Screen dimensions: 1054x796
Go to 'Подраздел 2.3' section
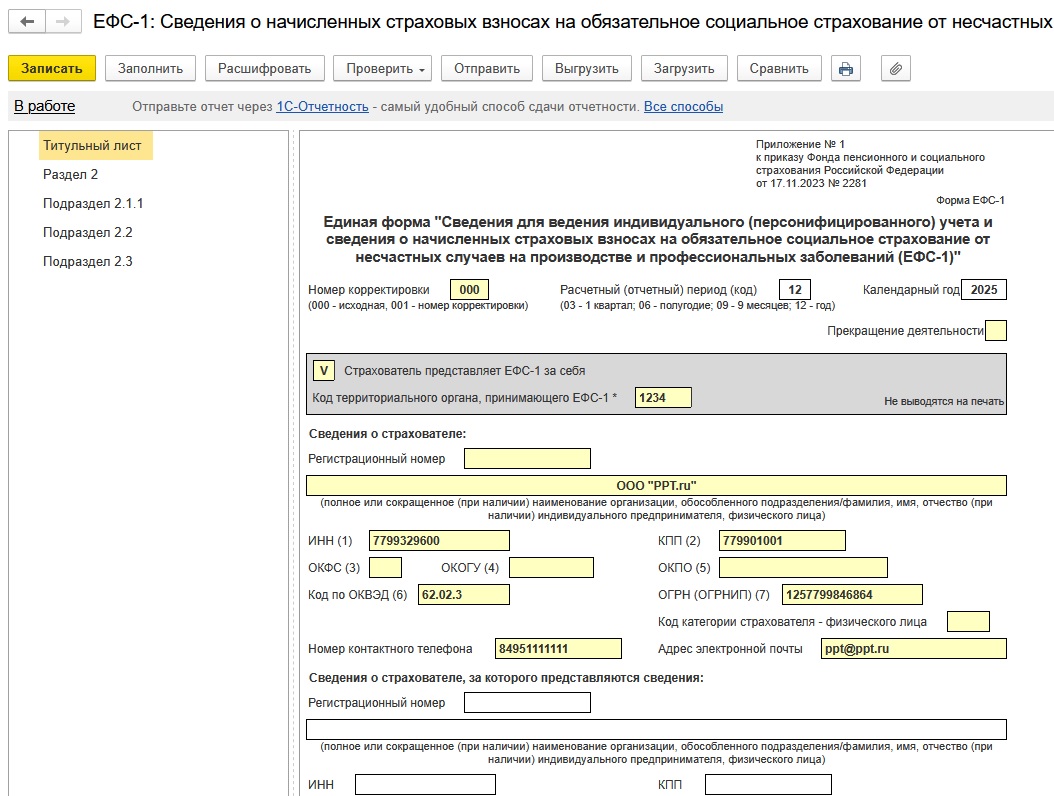pyautogui.click(x=87, y=261)
